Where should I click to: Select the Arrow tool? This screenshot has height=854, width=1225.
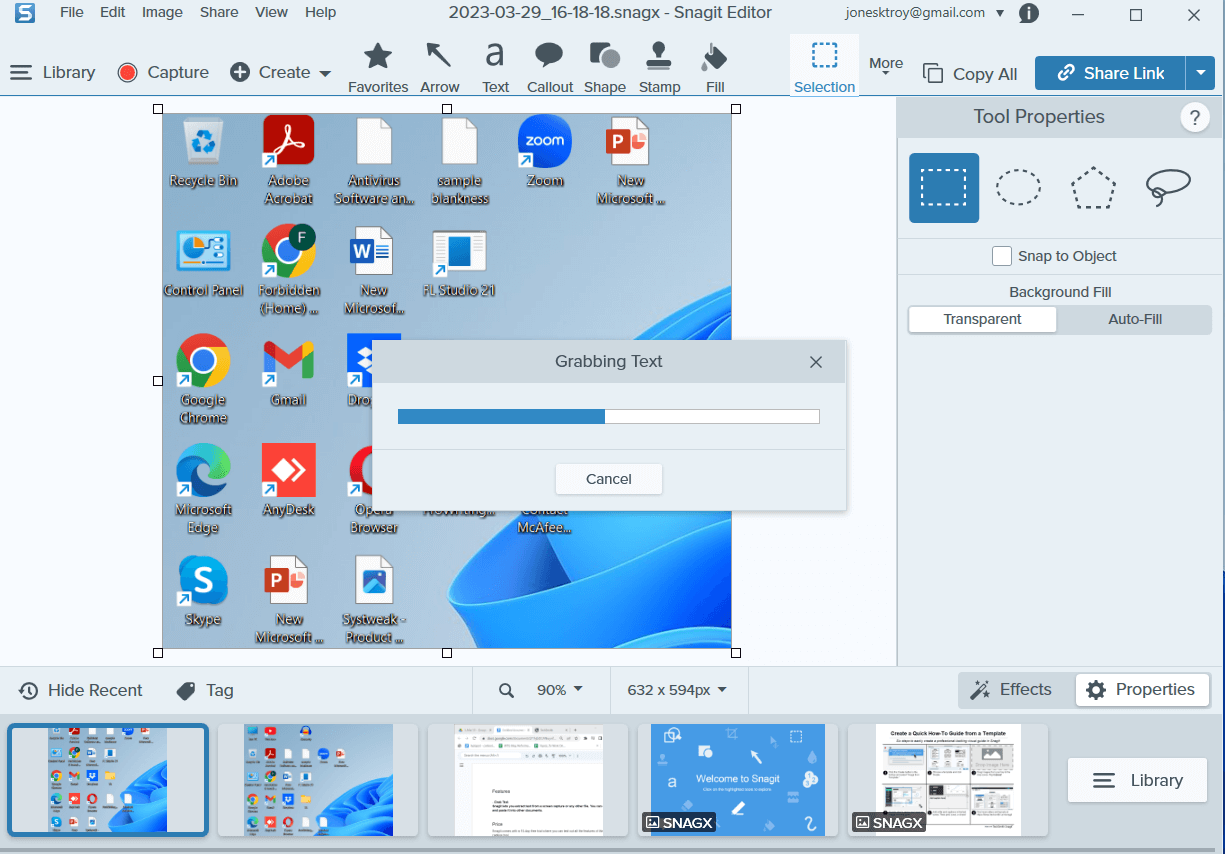pyautogui.click(x=439, y=67)
